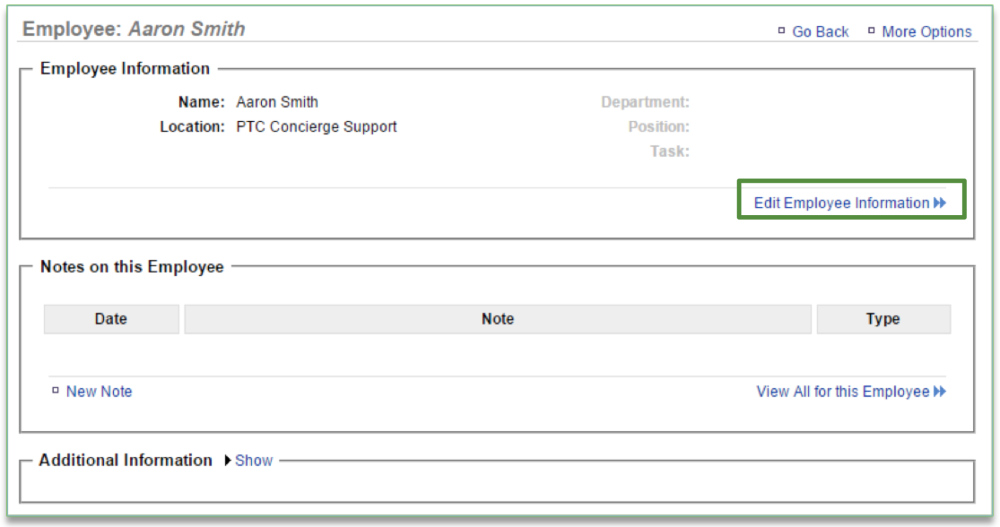Click the Notes on this Employee heading

point(132,267)
